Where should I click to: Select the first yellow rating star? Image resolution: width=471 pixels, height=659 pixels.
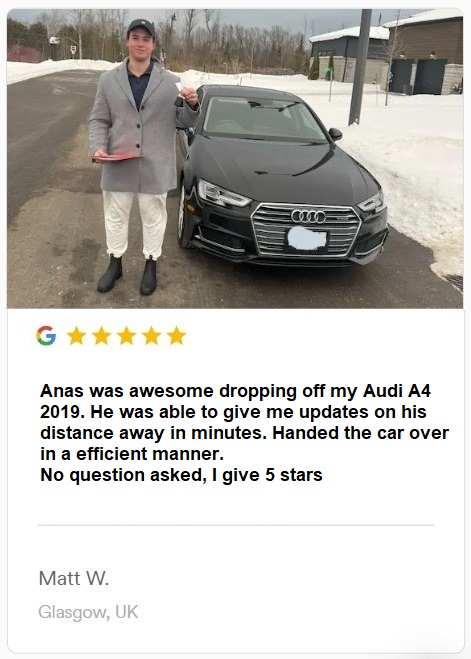coord(76,335)
